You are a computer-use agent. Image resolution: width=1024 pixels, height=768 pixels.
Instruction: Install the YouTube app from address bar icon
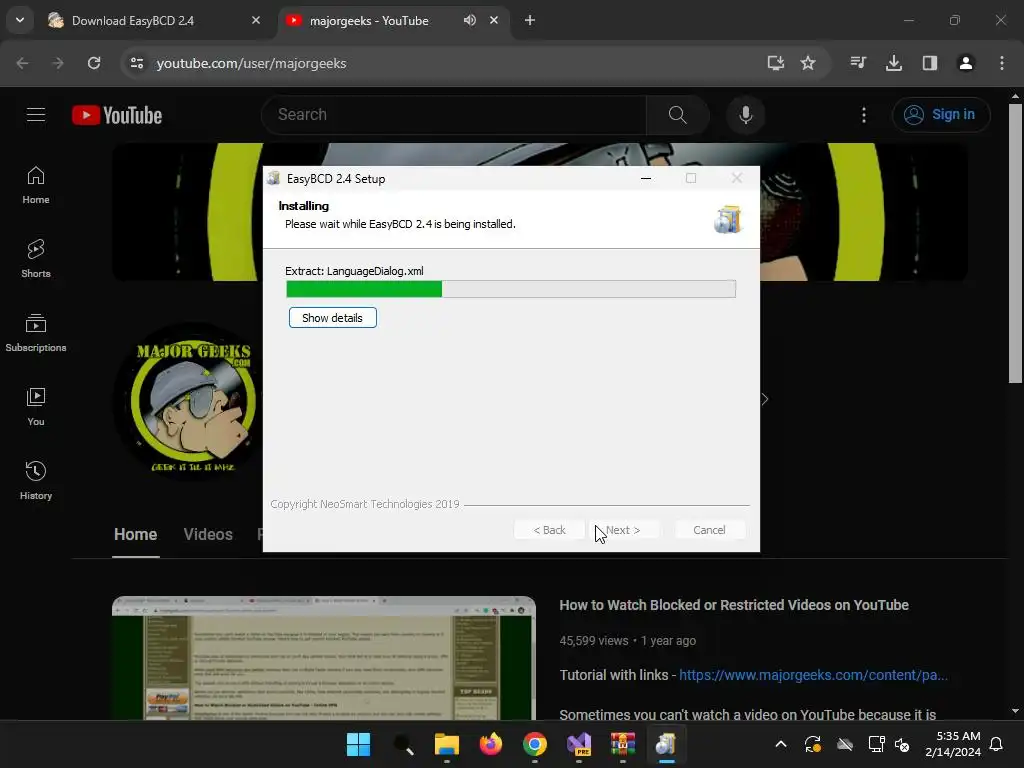(x=775, y=63)
